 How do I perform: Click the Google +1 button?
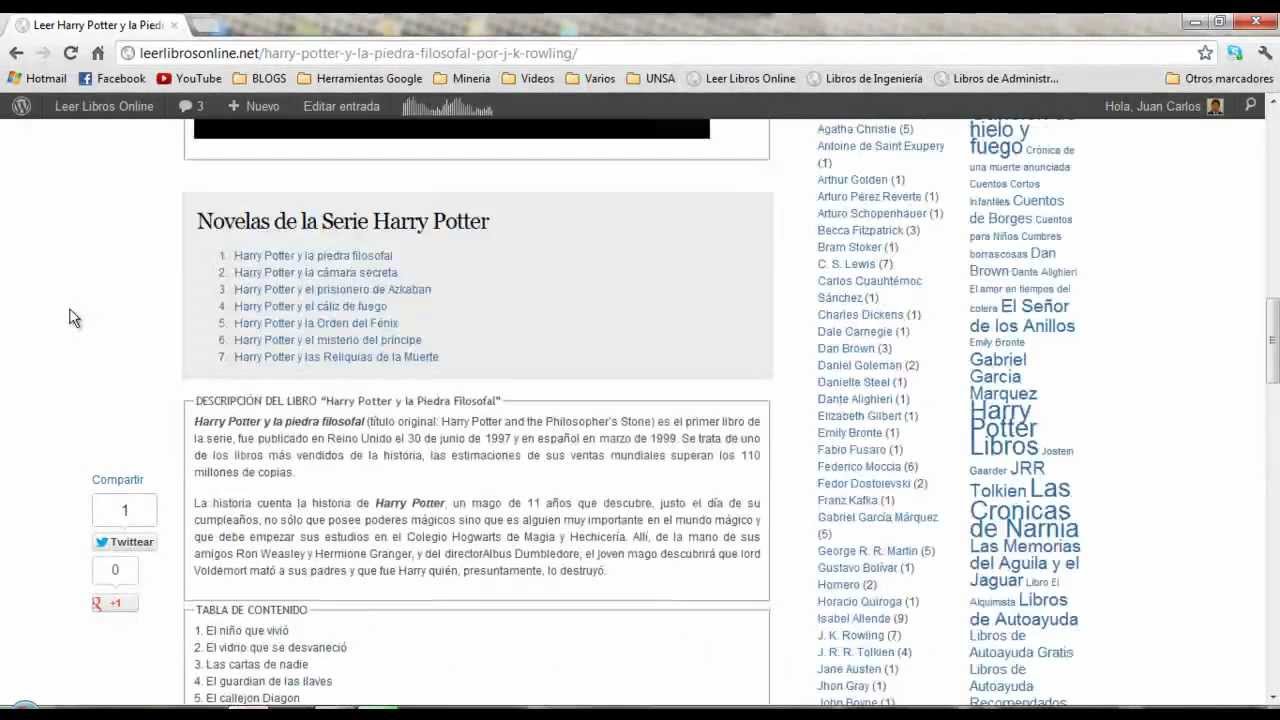point(114,603)
